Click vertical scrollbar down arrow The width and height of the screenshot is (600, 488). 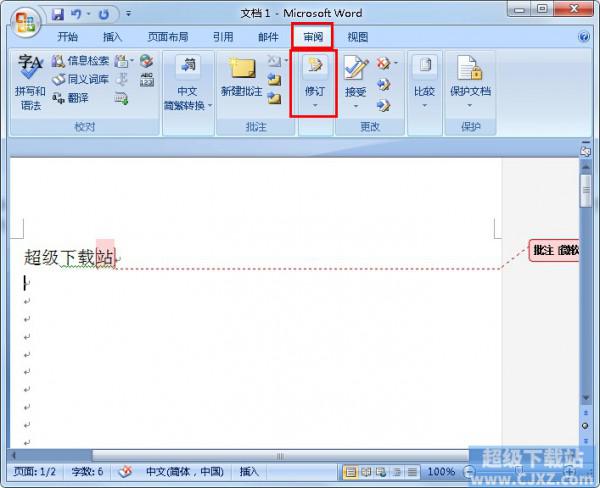click(585, 398)
